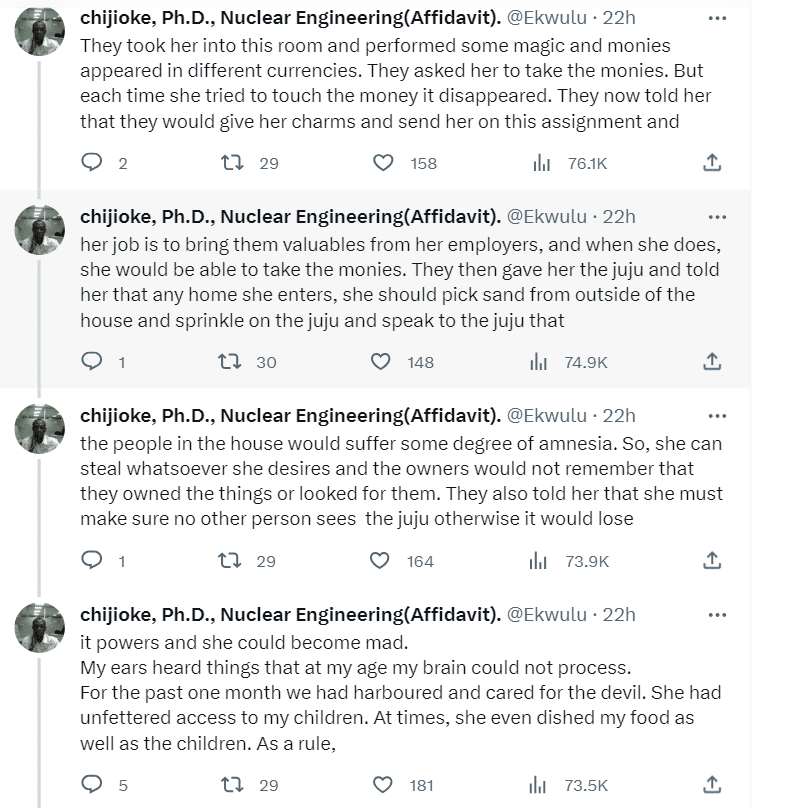Share the tweet with 164 likes
Viewport: 787px width, 808px height.
(x=712, y=560)
